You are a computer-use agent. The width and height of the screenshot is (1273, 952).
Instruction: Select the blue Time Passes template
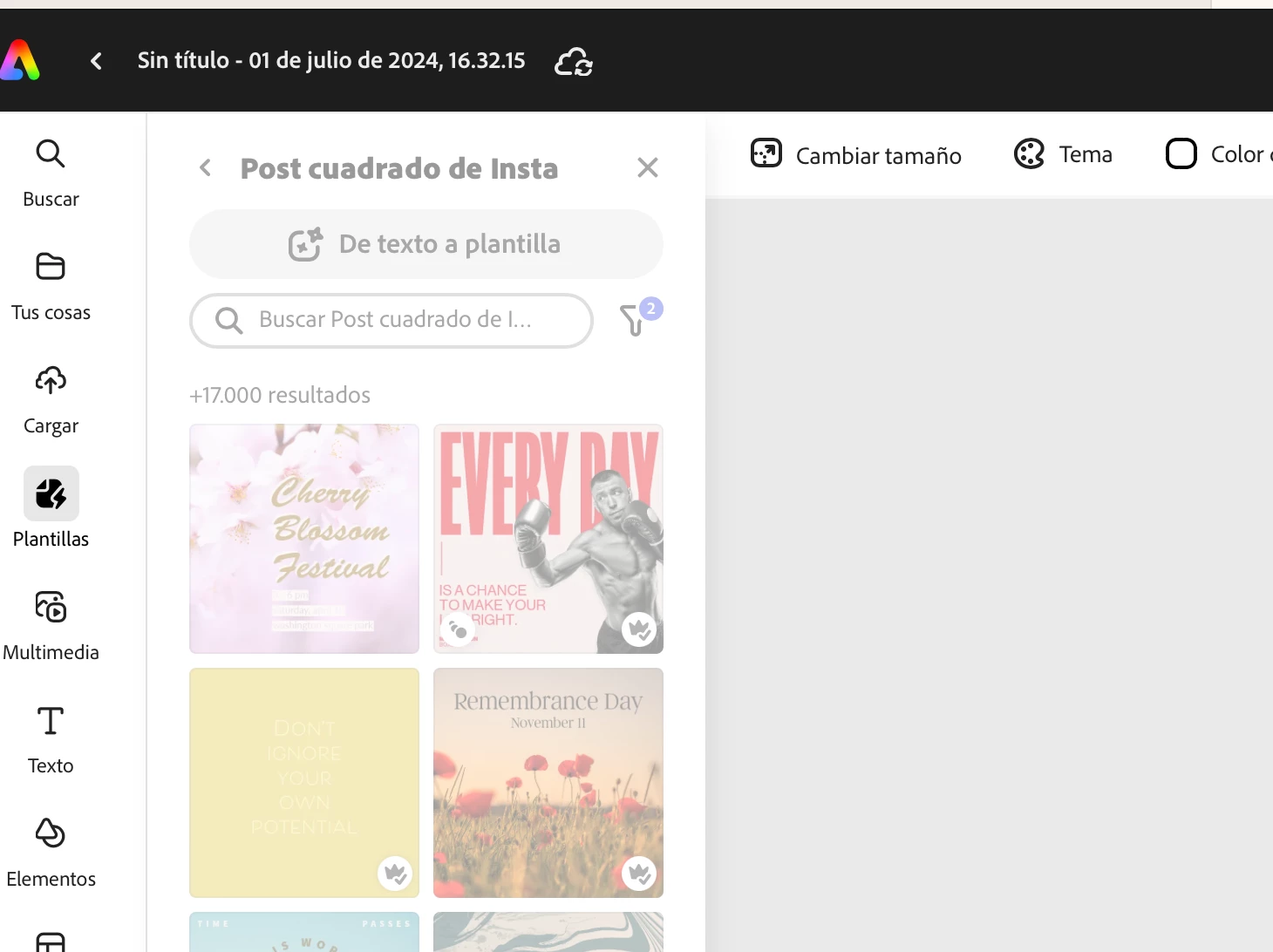tap(304, 932)
